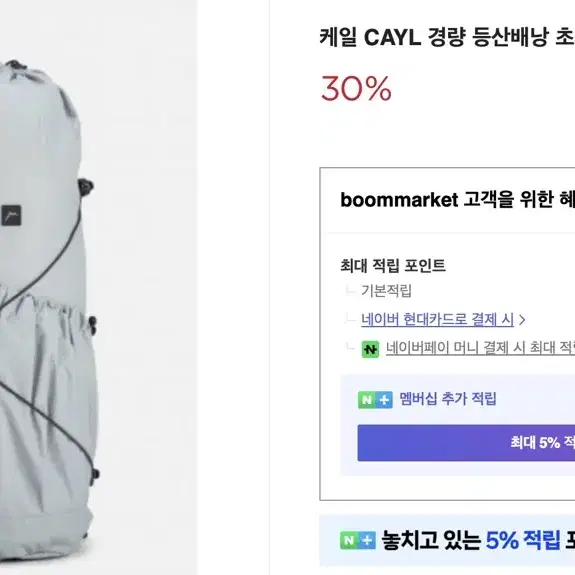Viewport: 575px width, 575px height.
Task: Click the blue 5% 적립 text in the banner
Action: 523,540
